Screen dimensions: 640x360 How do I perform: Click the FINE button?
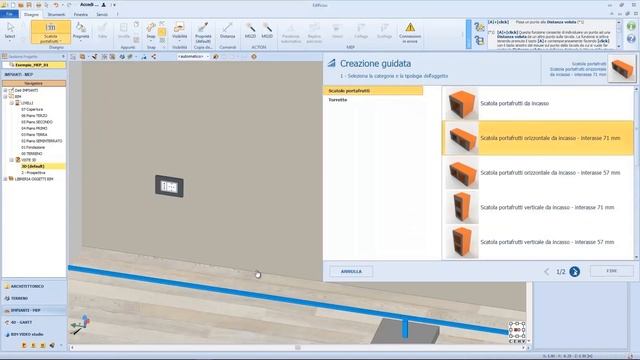[x=611, y=271]
